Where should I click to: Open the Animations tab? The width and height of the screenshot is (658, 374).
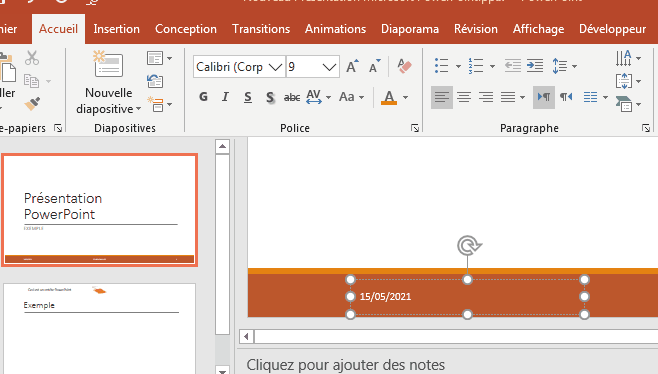[x=335, y=29]
